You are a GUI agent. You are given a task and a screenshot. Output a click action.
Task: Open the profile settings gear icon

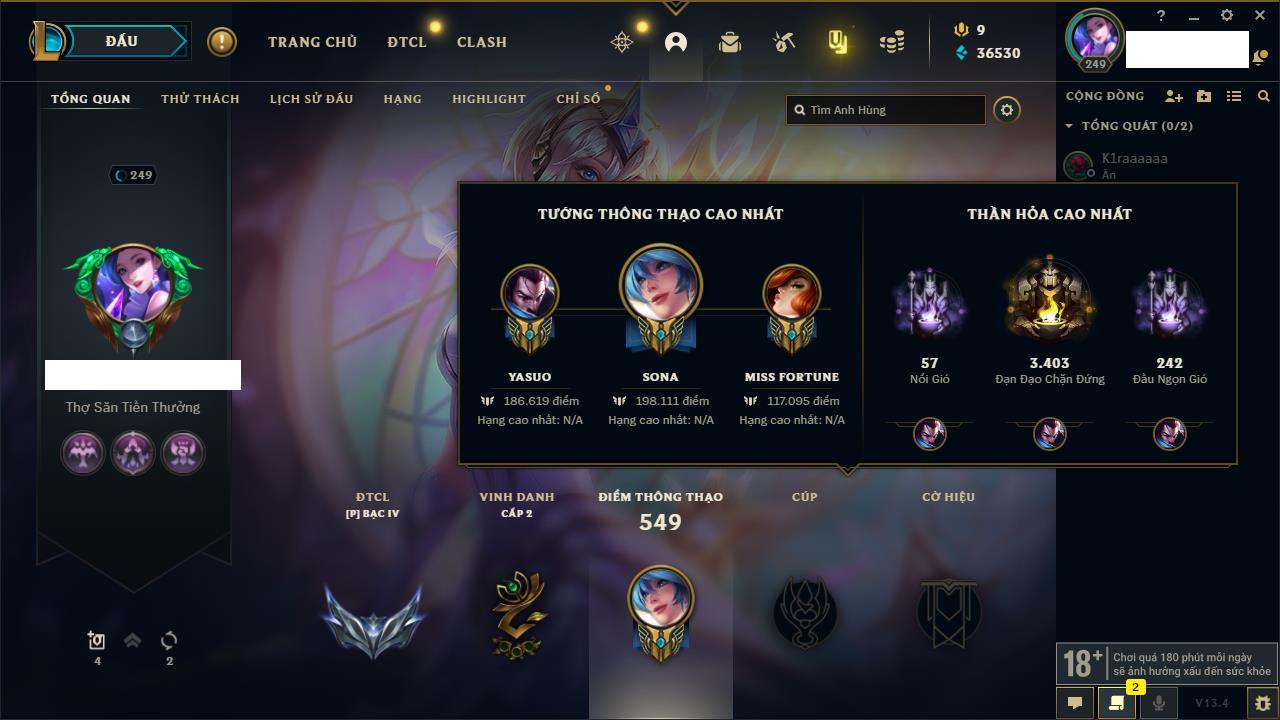[1007, 110]
